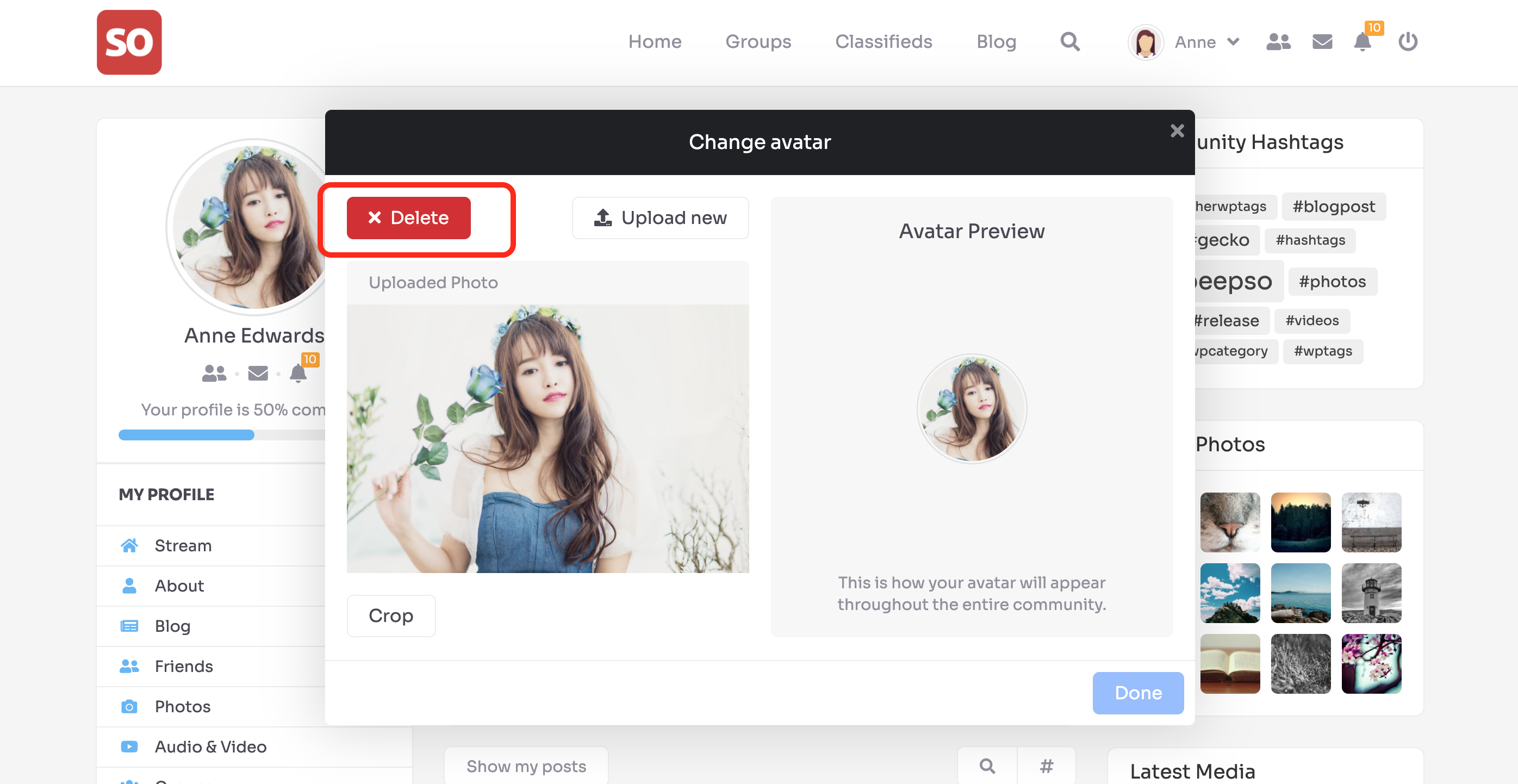The height and width of the screenshot is (784, 1518).
Task: Click the Audio & Video play icon
Action: tap(129, 746)
